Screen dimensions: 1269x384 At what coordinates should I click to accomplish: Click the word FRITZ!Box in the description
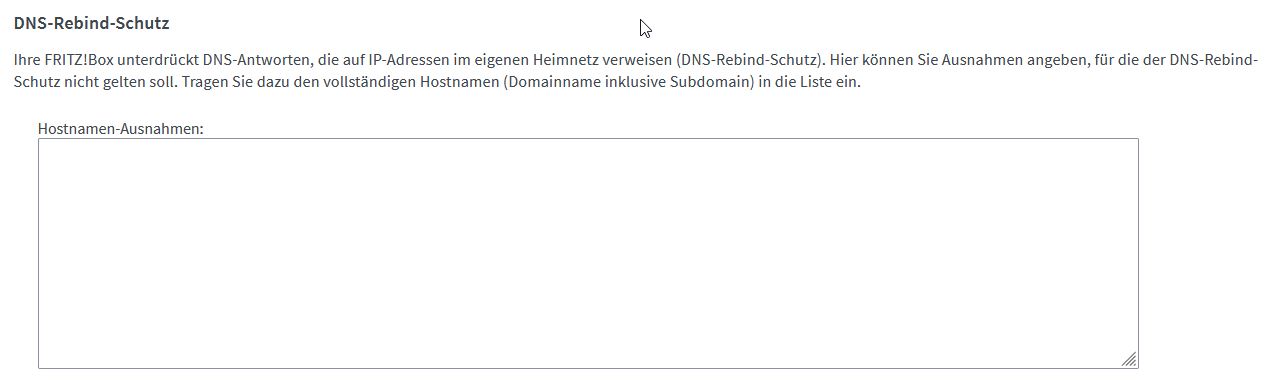point(81,61)
